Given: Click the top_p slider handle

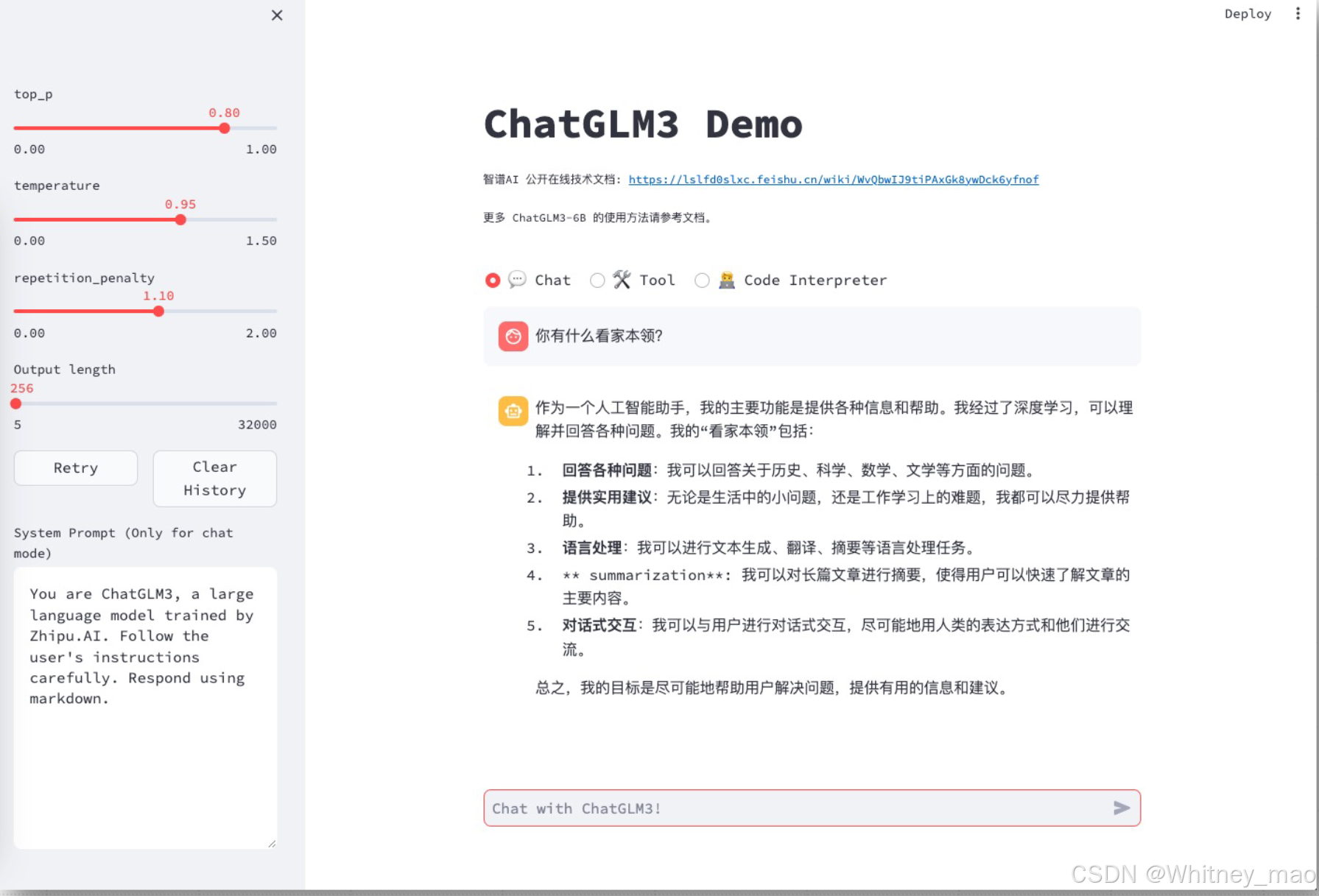Looking at the screenshot, I should tap(225, 128).
